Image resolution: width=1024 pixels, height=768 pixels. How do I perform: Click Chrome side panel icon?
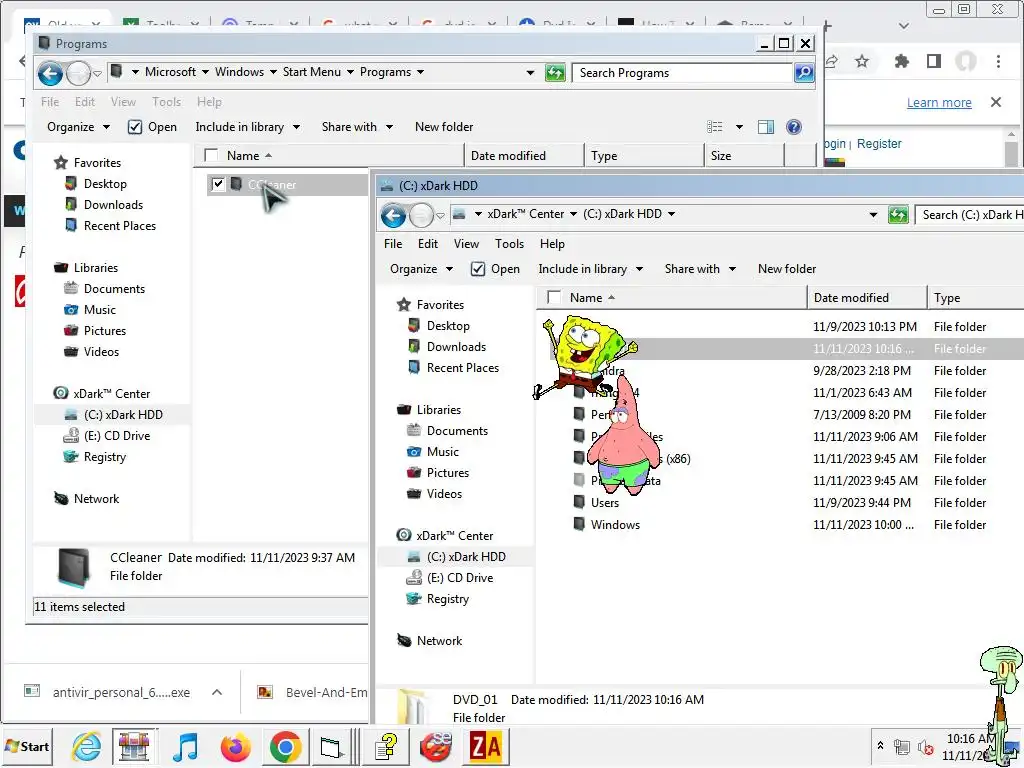pos(934,61)
